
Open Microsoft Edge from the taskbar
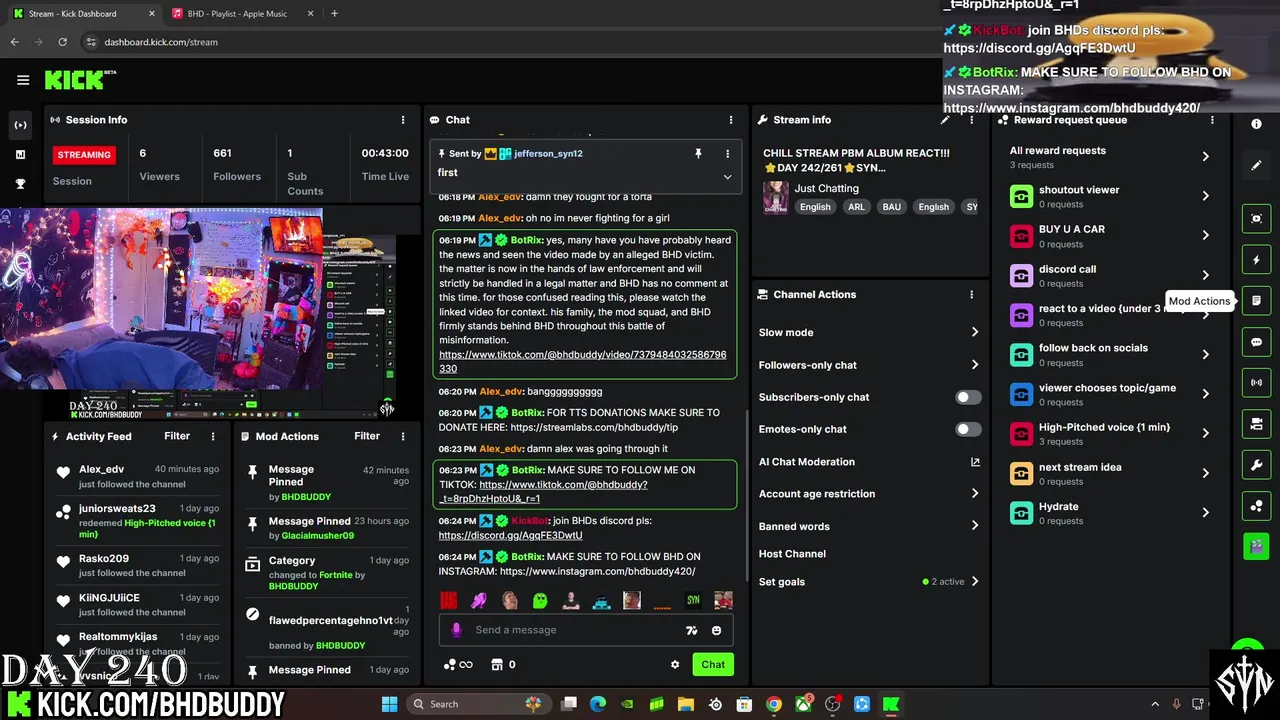tap(598, 704)
